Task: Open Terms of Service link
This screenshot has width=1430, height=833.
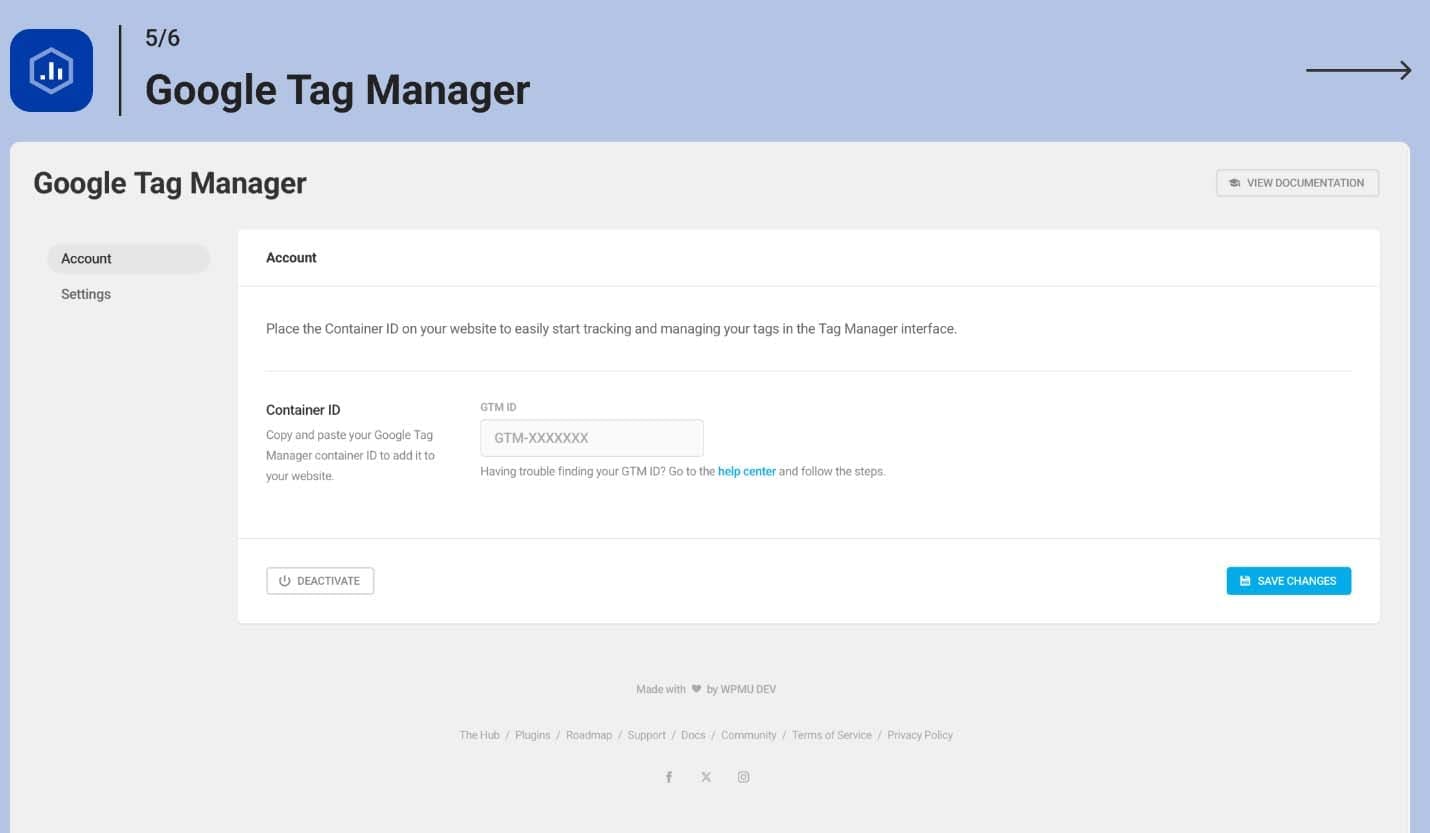Action: point(831,735)
